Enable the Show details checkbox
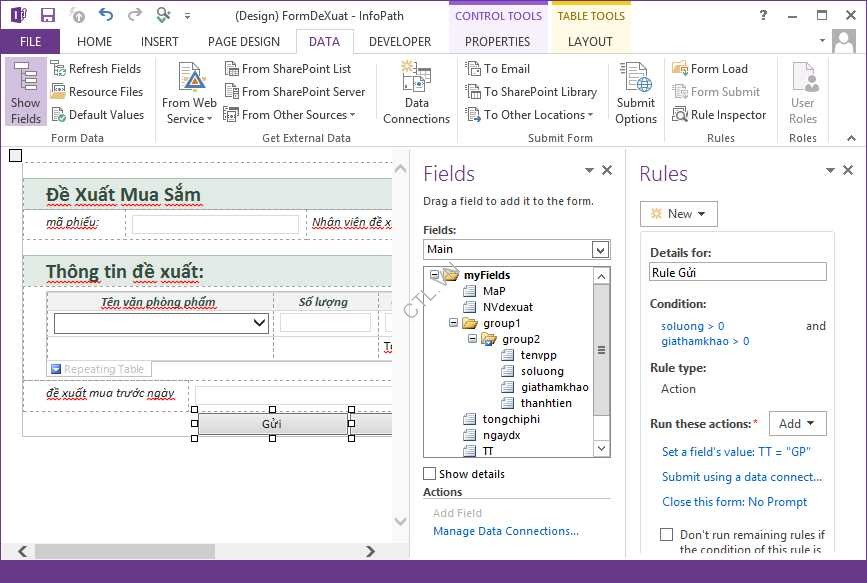This screenshot has width=867, height=583. pyautogui.click(x=430, y=474)
